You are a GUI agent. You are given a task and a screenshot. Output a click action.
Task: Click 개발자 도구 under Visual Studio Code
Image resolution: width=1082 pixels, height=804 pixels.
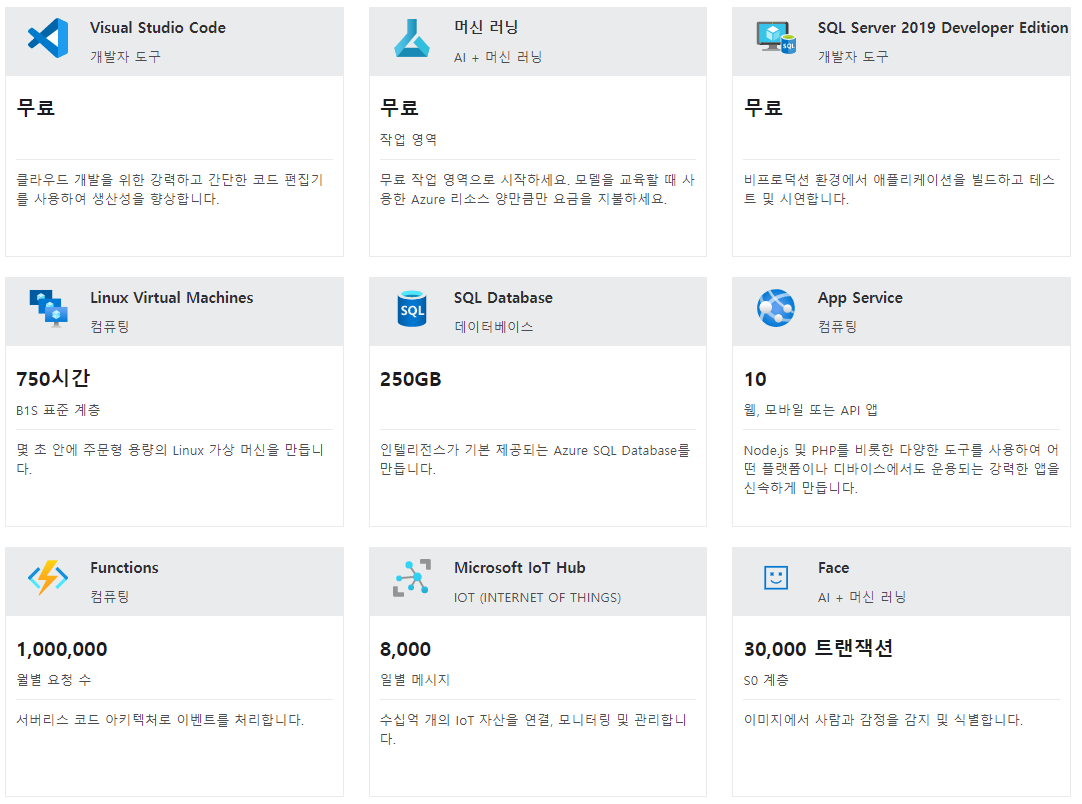[126, 57]
